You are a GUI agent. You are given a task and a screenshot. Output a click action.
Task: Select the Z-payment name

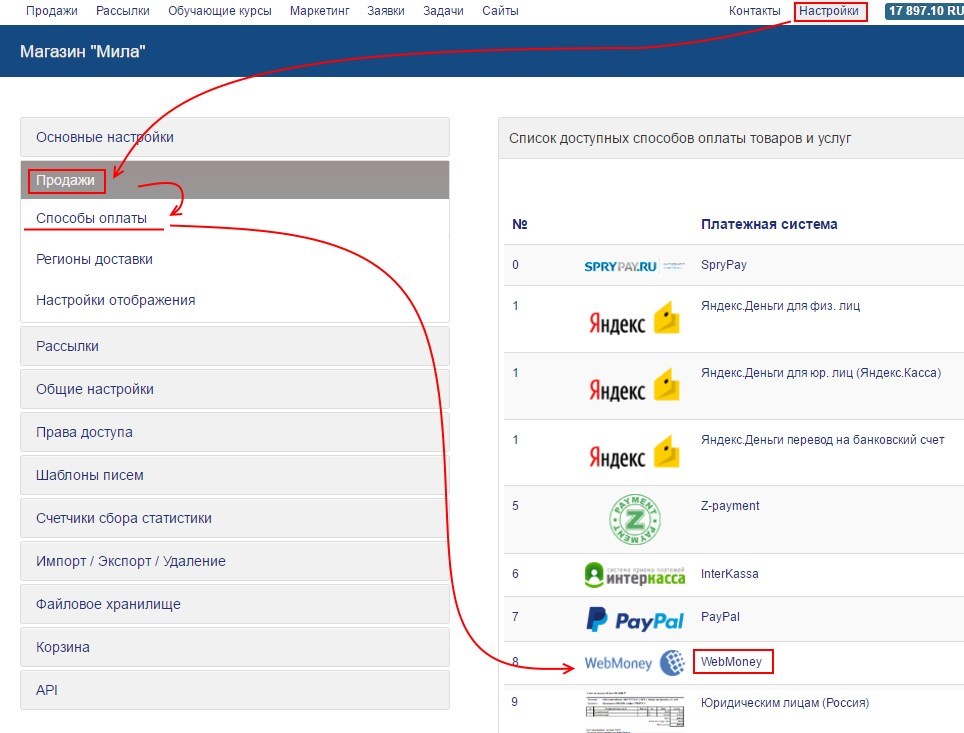730,505
